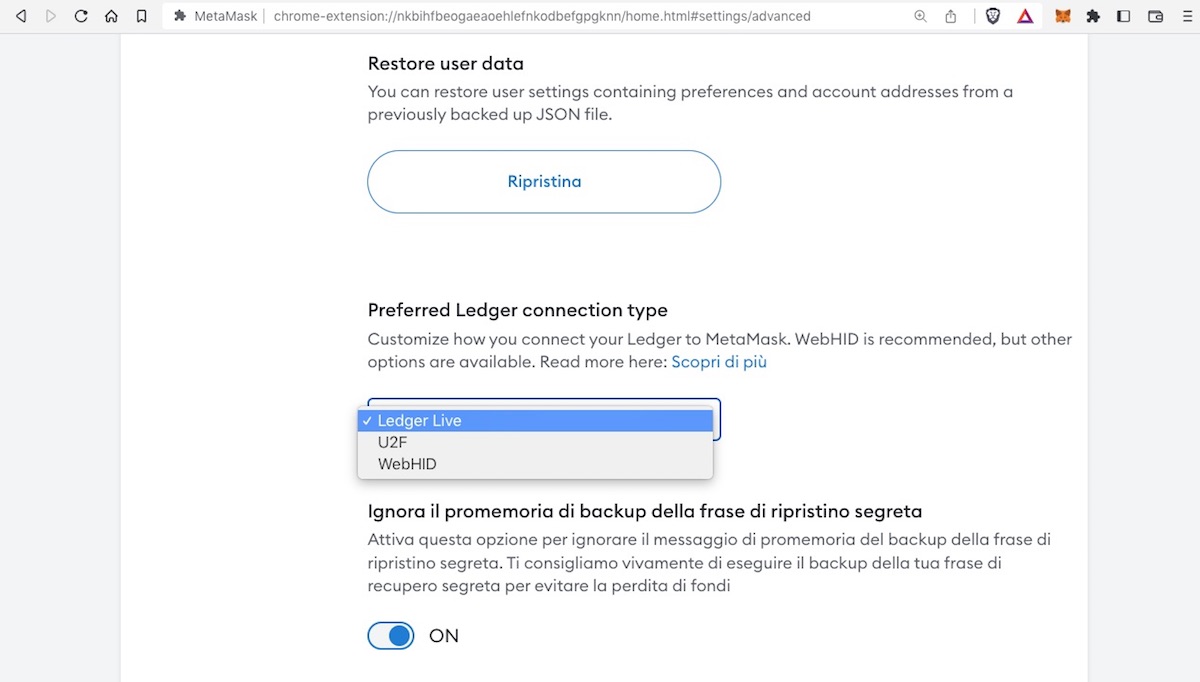The image size is (1200, 682).
Task: Open the Brave Shields lion icon
Action: (x=993, y=16)
